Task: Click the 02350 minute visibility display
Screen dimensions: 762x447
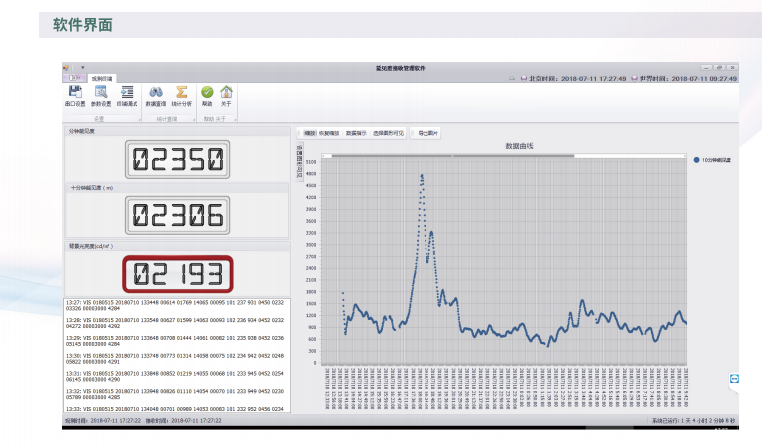Action: pos(177,159)
